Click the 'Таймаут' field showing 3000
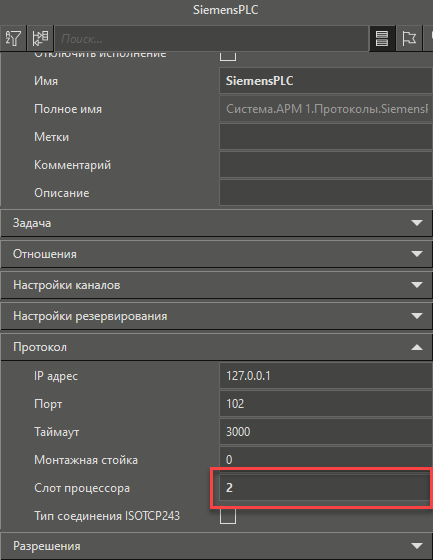 pos(326,431)
